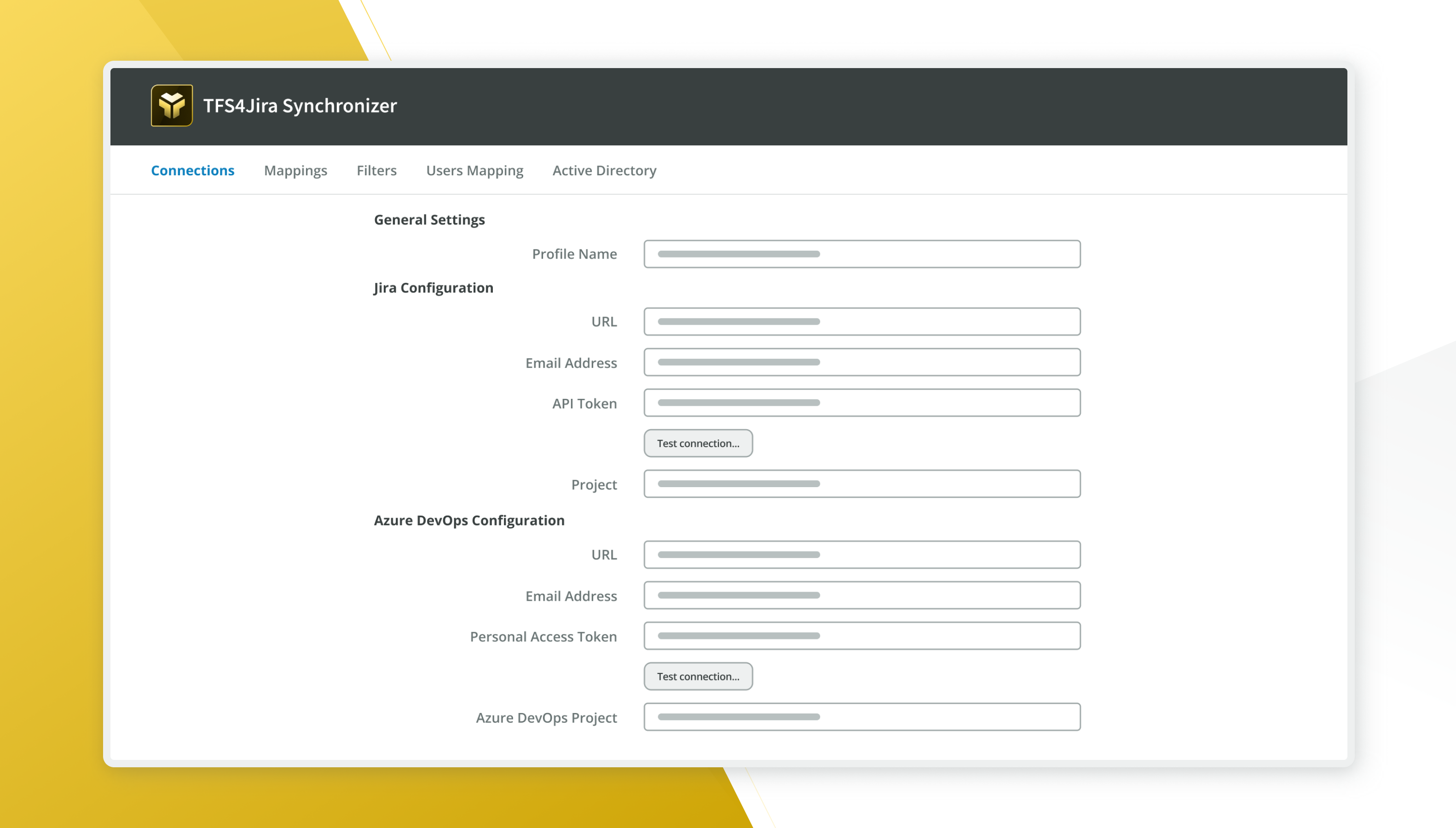Screen dimensions: 1456x828
Task: Focus the Jira Configuration URL field
Action: pos(861,322)
